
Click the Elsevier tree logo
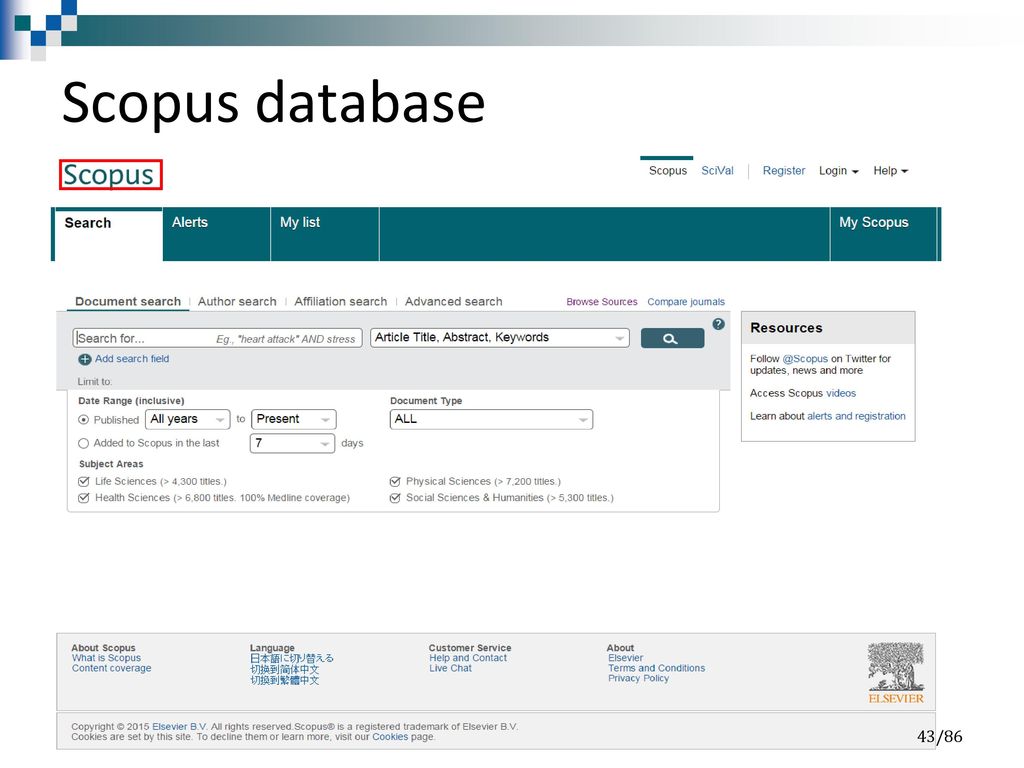(895, 673)
